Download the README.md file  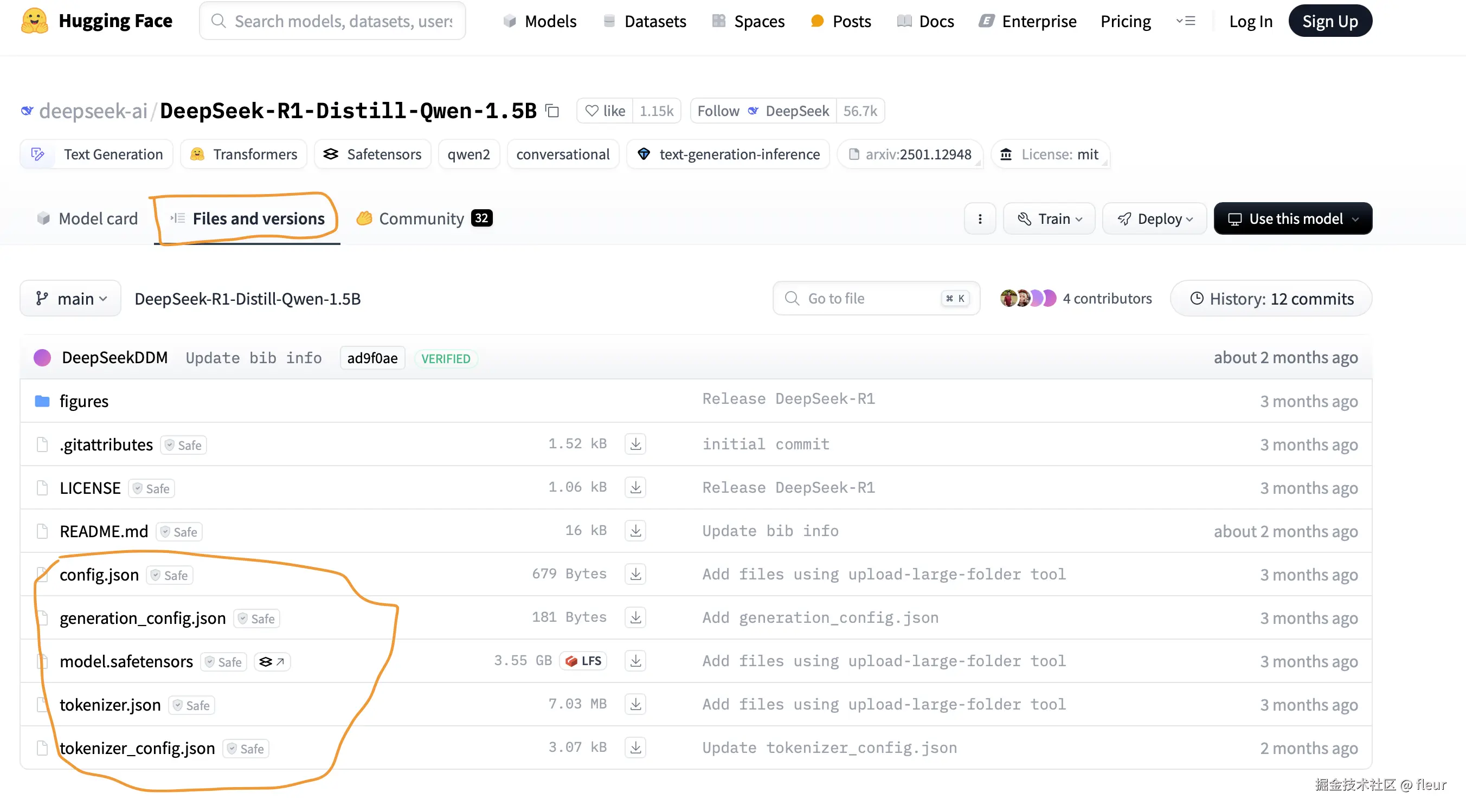[x=635, y=531]
